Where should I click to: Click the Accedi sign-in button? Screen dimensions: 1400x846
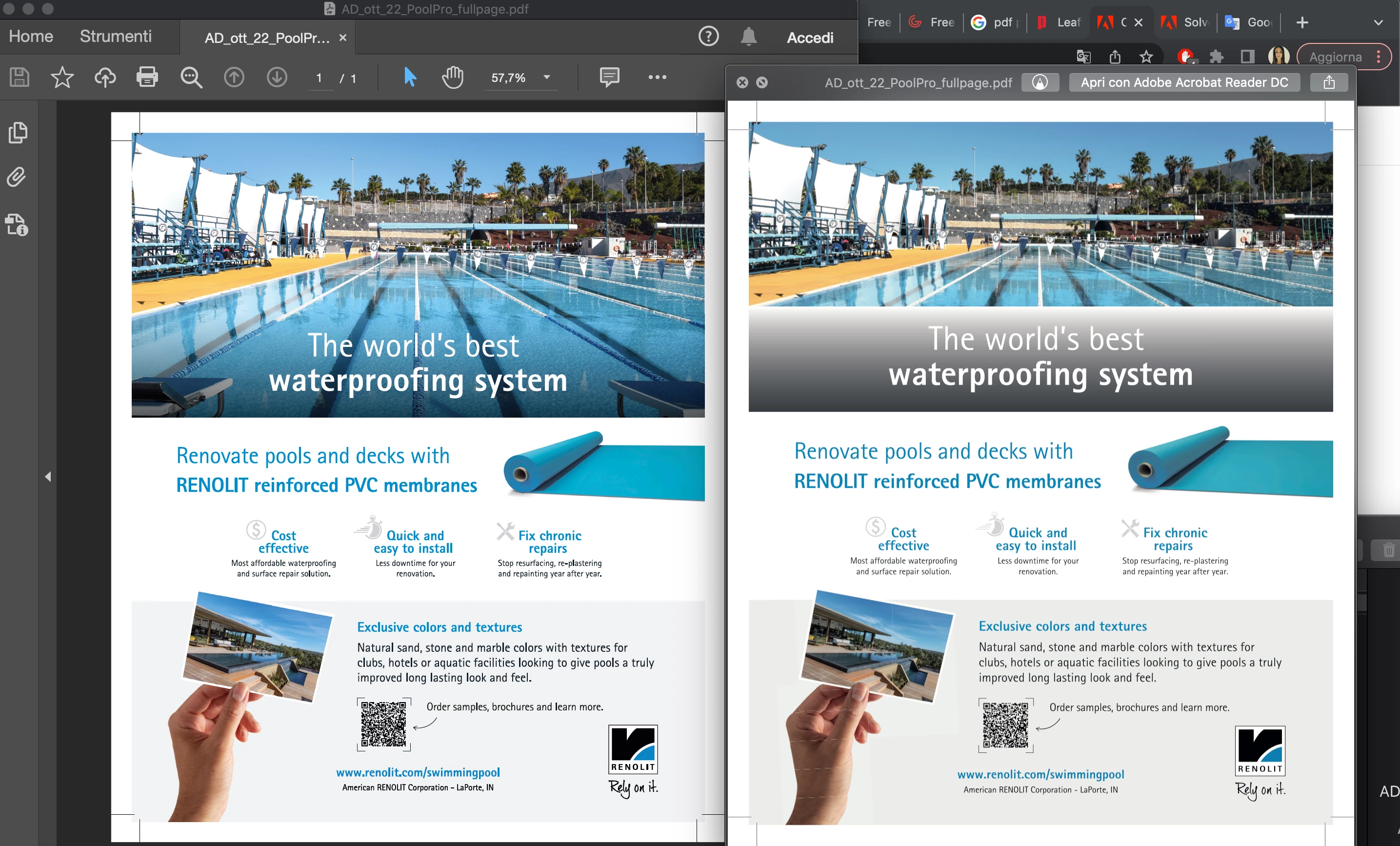coord(810,38)
